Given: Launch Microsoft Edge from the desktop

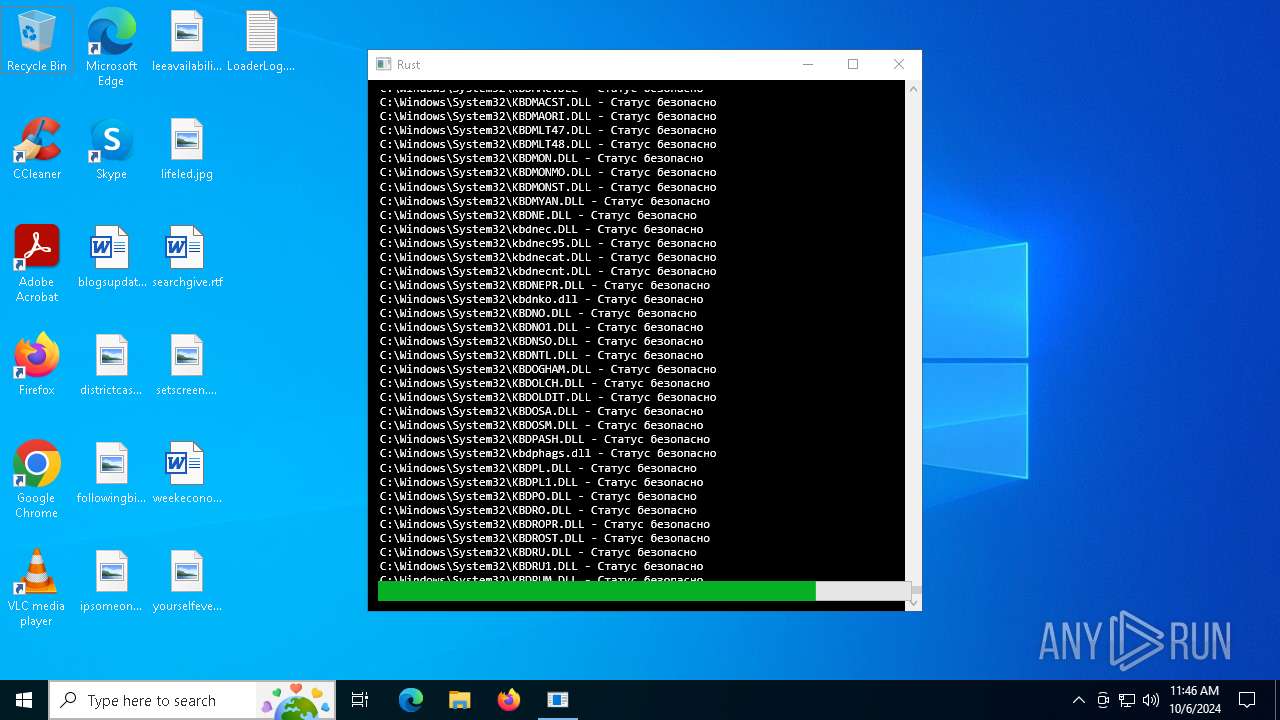Looking at the screenshot, I should pyautogui.click(x=111, y=47).
